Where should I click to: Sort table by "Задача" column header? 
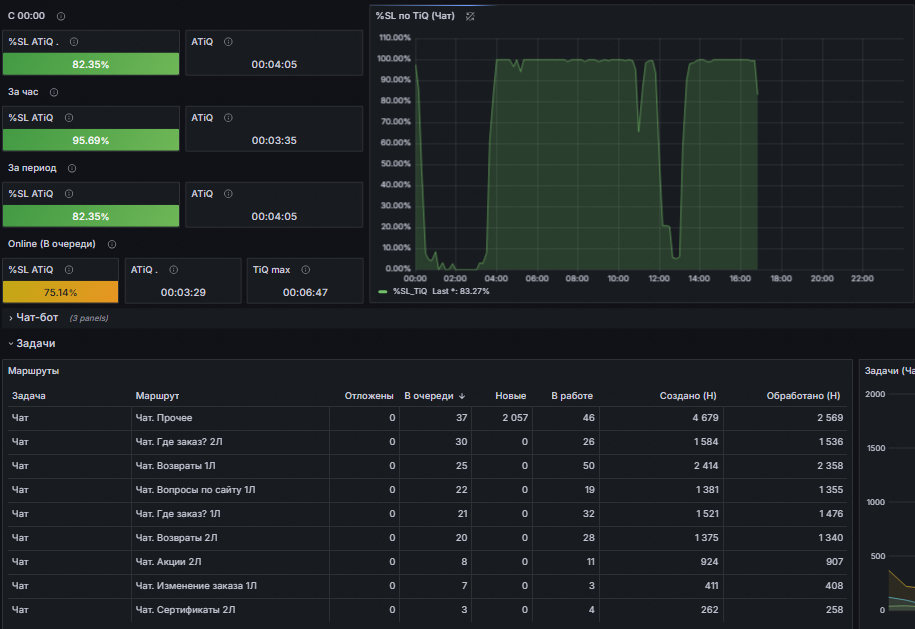[x=29, y=396]
